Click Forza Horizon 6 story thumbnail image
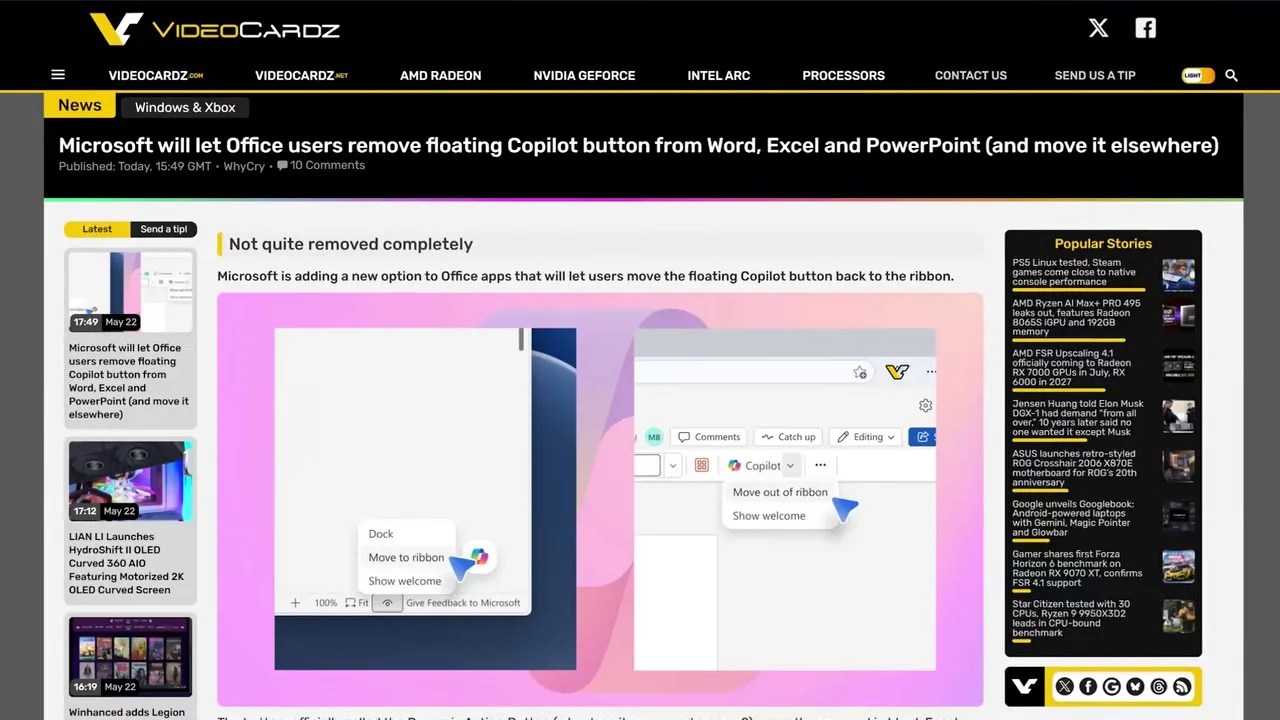Viewport: 1280px width, 720px height. [1178, 566]
